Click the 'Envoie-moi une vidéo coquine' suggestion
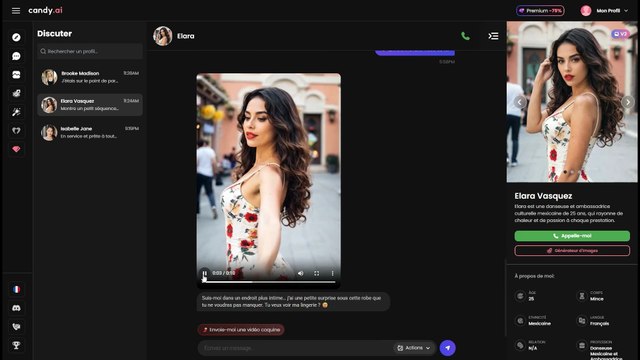 point(241,329)
